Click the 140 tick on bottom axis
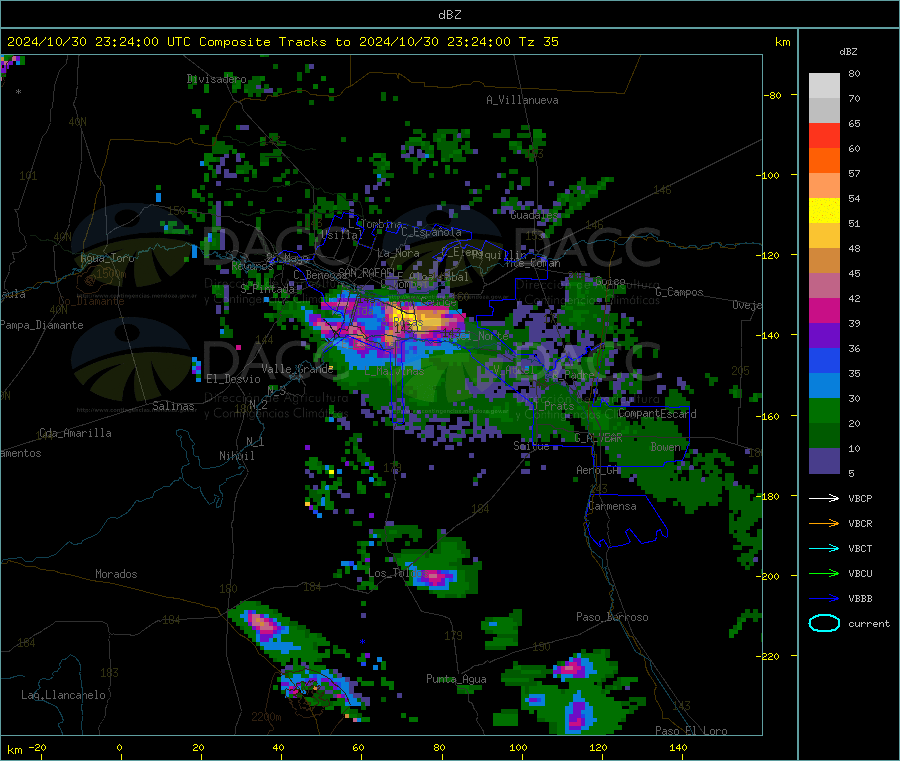 coord(678,747)
